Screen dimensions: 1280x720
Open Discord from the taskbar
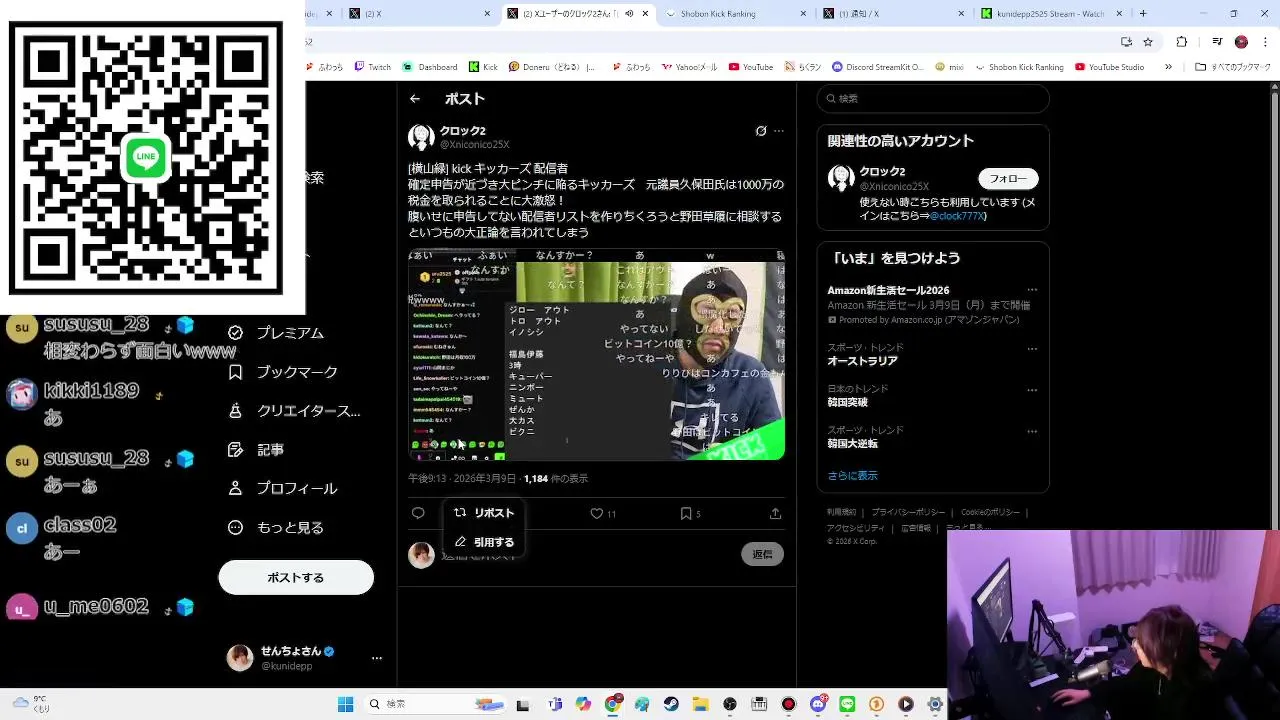click(x=818, y=704)
